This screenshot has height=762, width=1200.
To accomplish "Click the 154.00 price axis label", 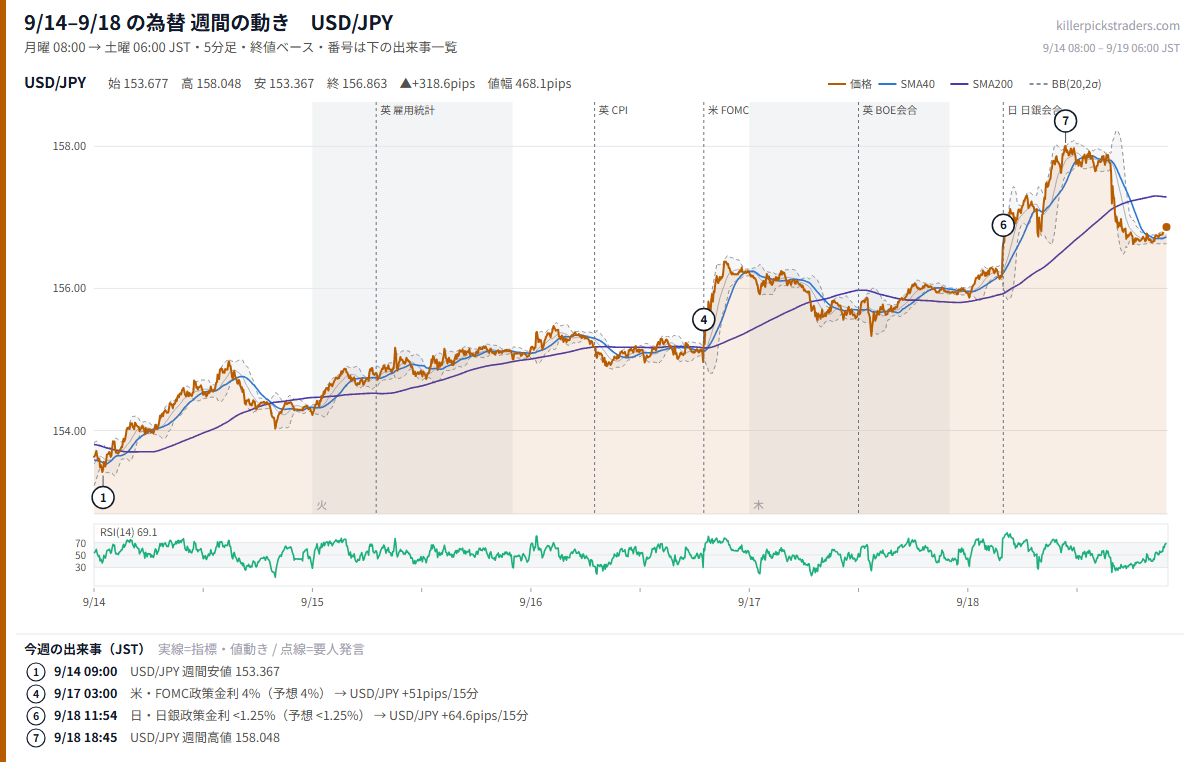I will coord(69,431).
